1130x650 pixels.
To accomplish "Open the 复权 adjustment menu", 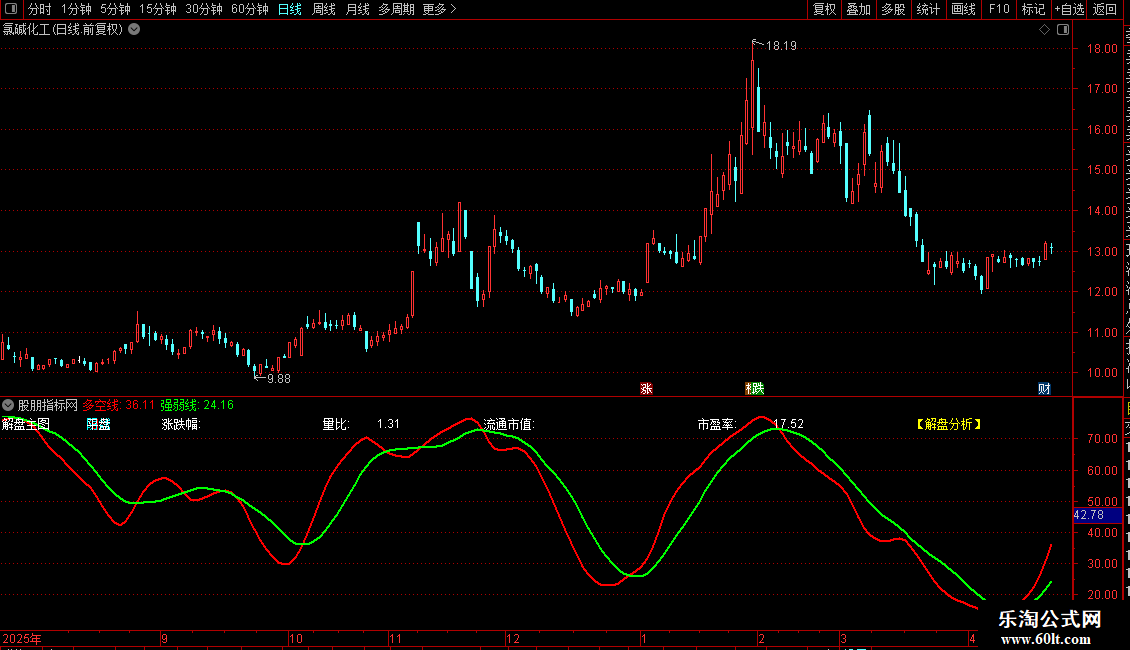I will [x=824, y=9].
